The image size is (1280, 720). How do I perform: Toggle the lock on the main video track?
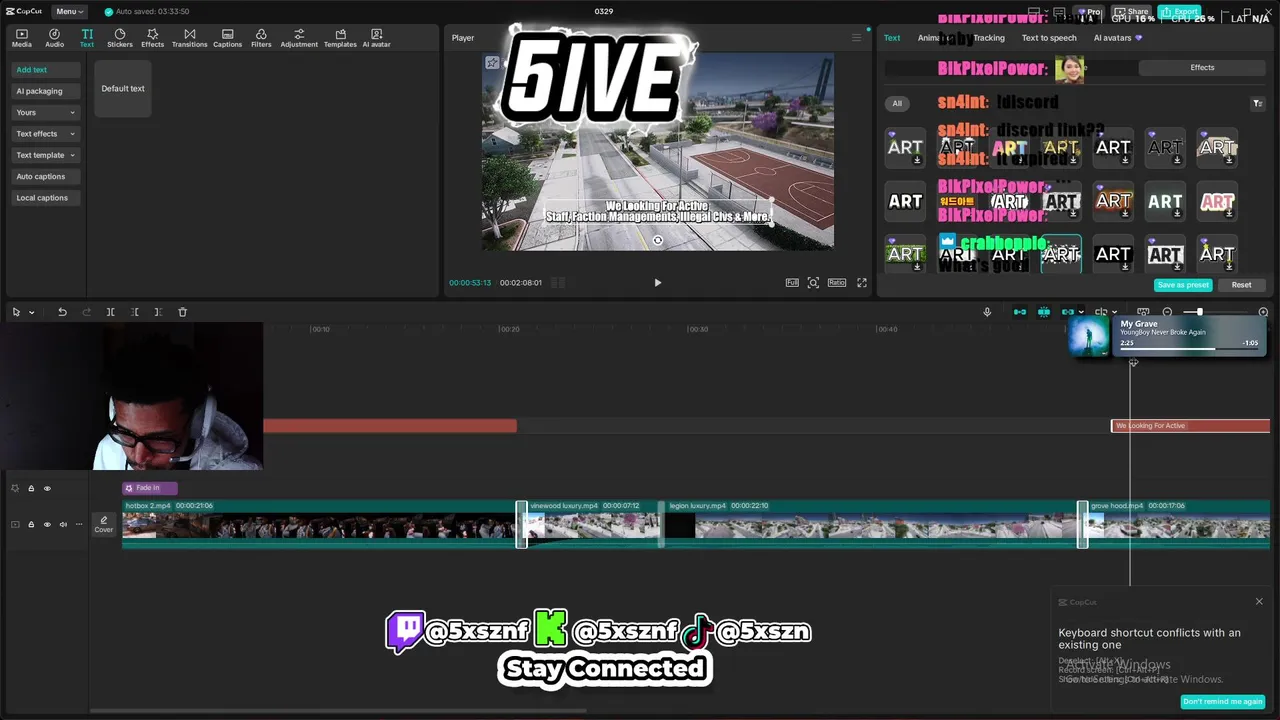(x=31, y=524)
